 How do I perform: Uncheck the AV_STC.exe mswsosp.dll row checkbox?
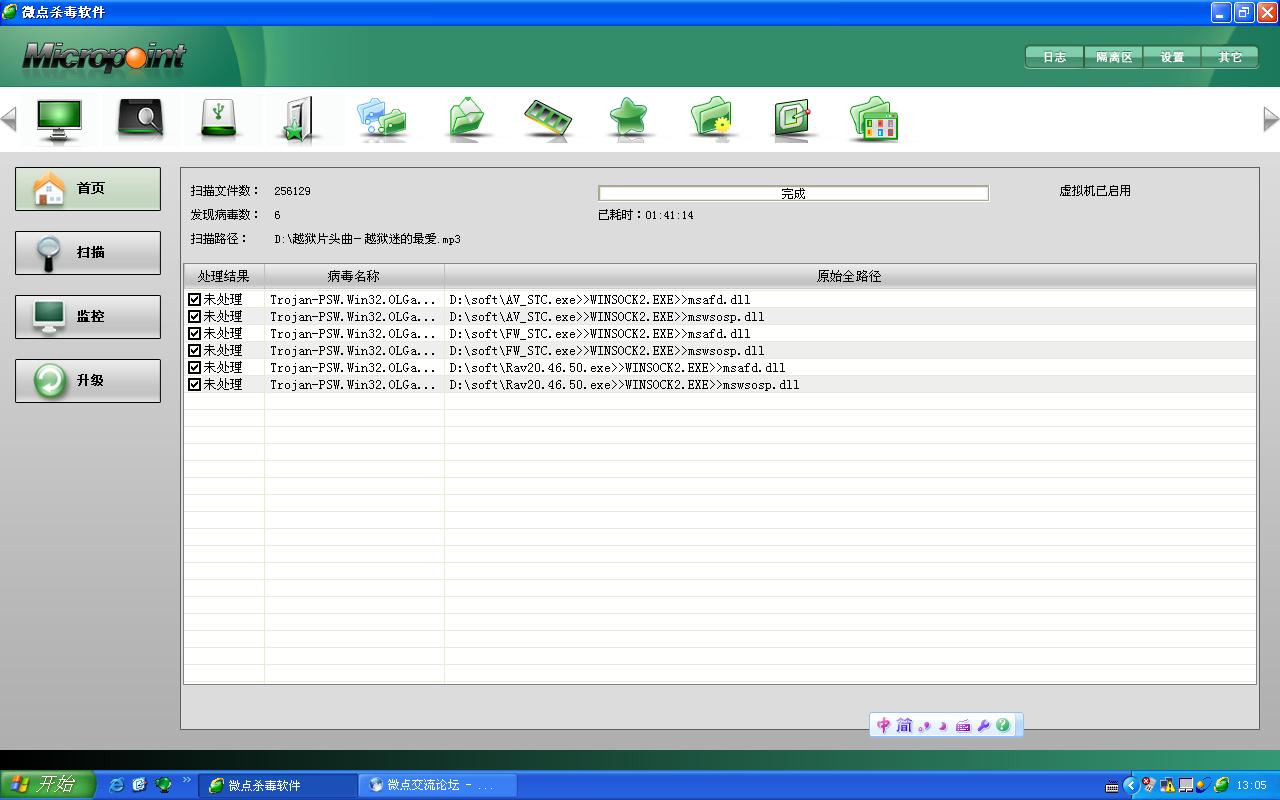click(194, 316)
